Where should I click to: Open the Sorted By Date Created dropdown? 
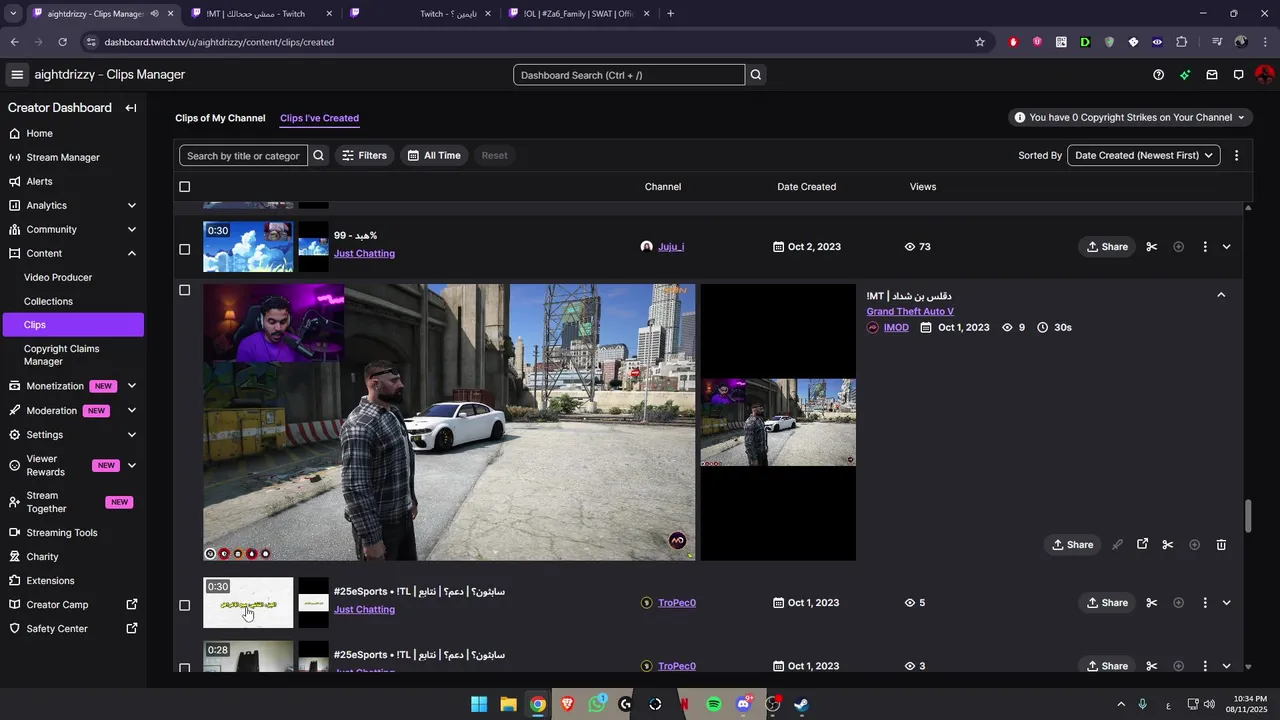(x=1144, y=155)
